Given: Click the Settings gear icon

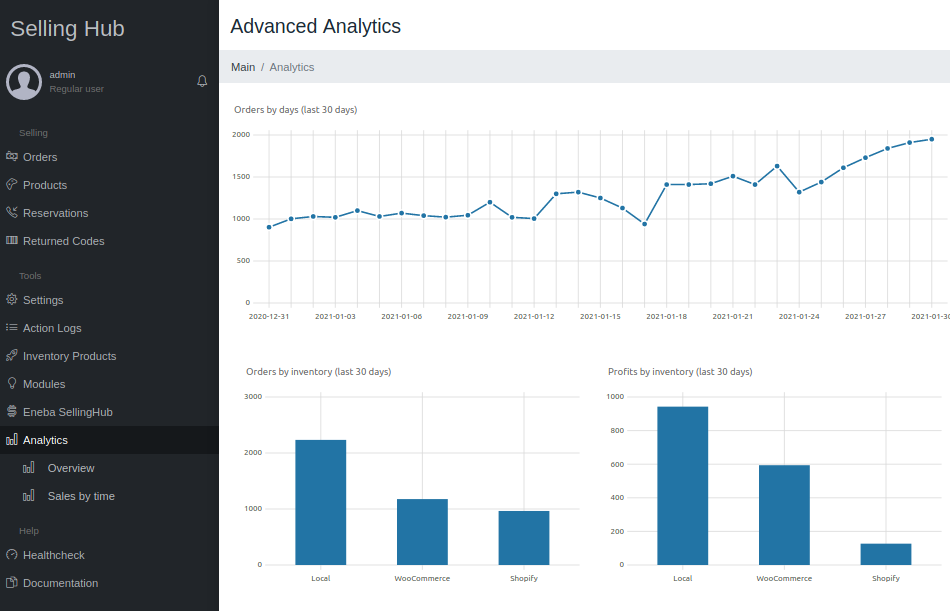Looking at the screenshot, I should [12, 299].
